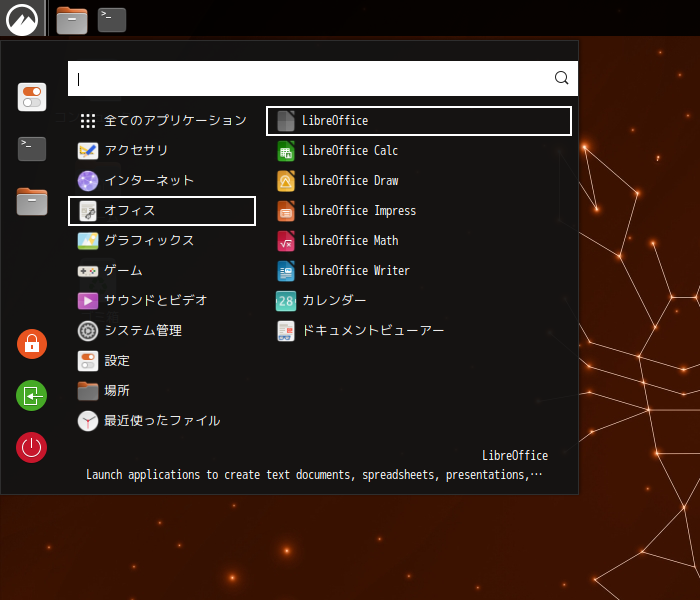Click the オフィス category icon

point(88,211)
